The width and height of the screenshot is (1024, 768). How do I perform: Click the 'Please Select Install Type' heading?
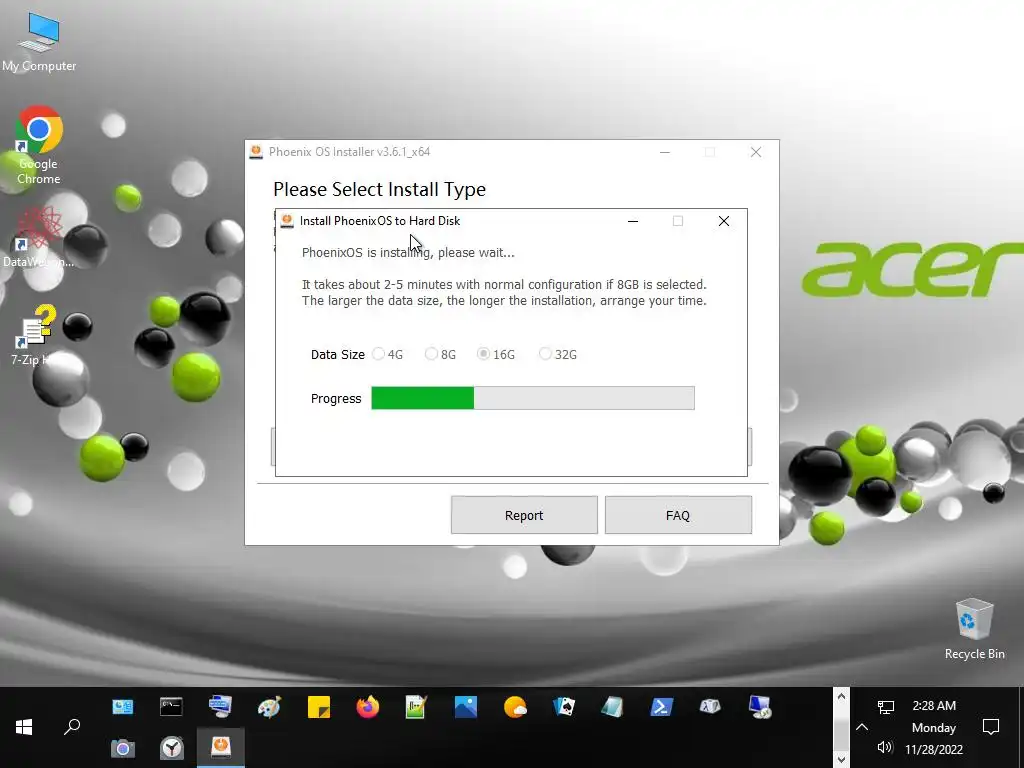(379, 189)
